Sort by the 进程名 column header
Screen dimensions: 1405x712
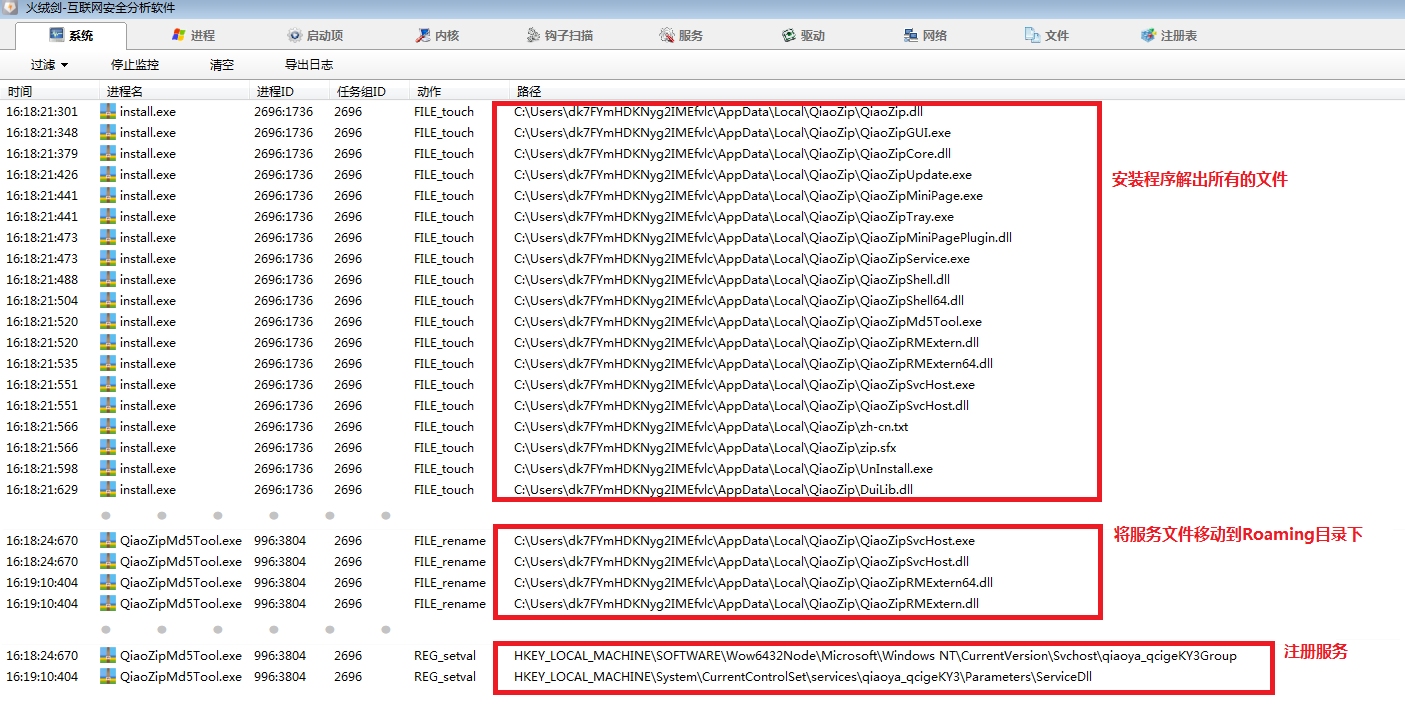point(125,91)
